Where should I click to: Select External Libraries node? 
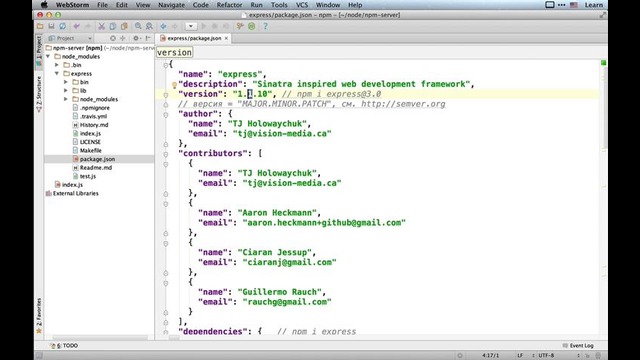(x=72, y=193)
